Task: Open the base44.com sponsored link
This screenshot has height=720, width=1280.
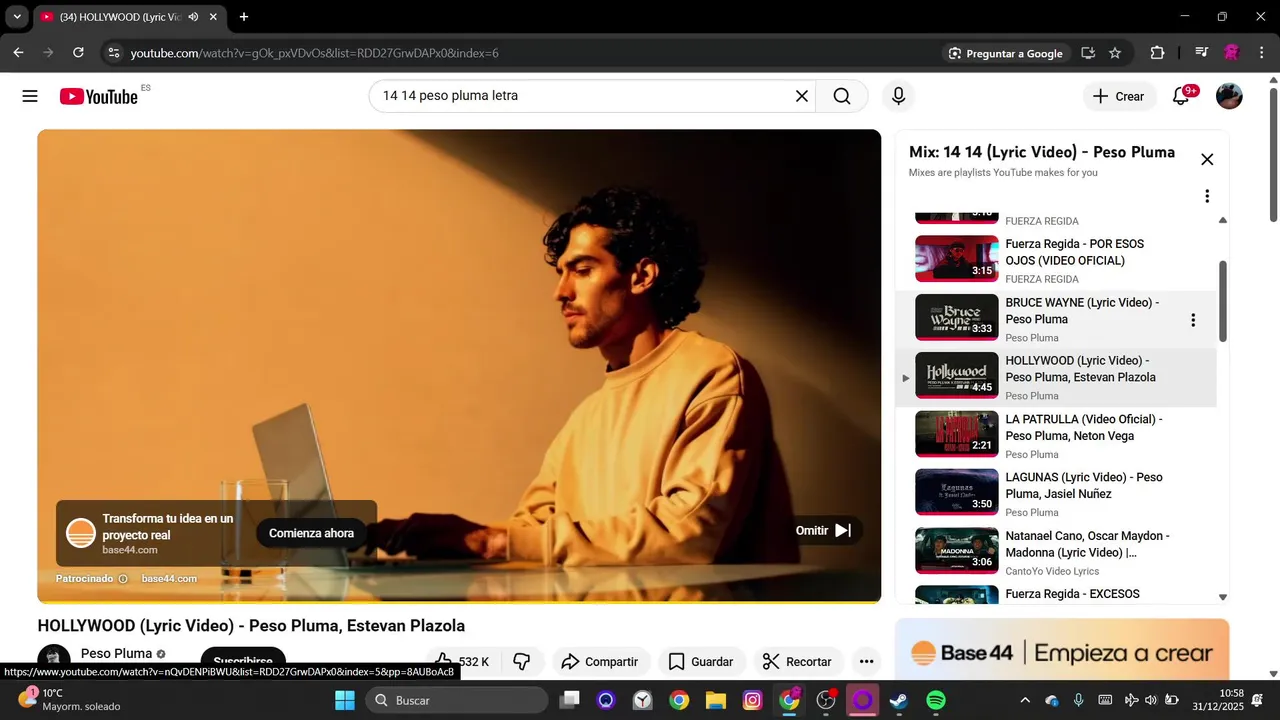Action: point(169,578)
